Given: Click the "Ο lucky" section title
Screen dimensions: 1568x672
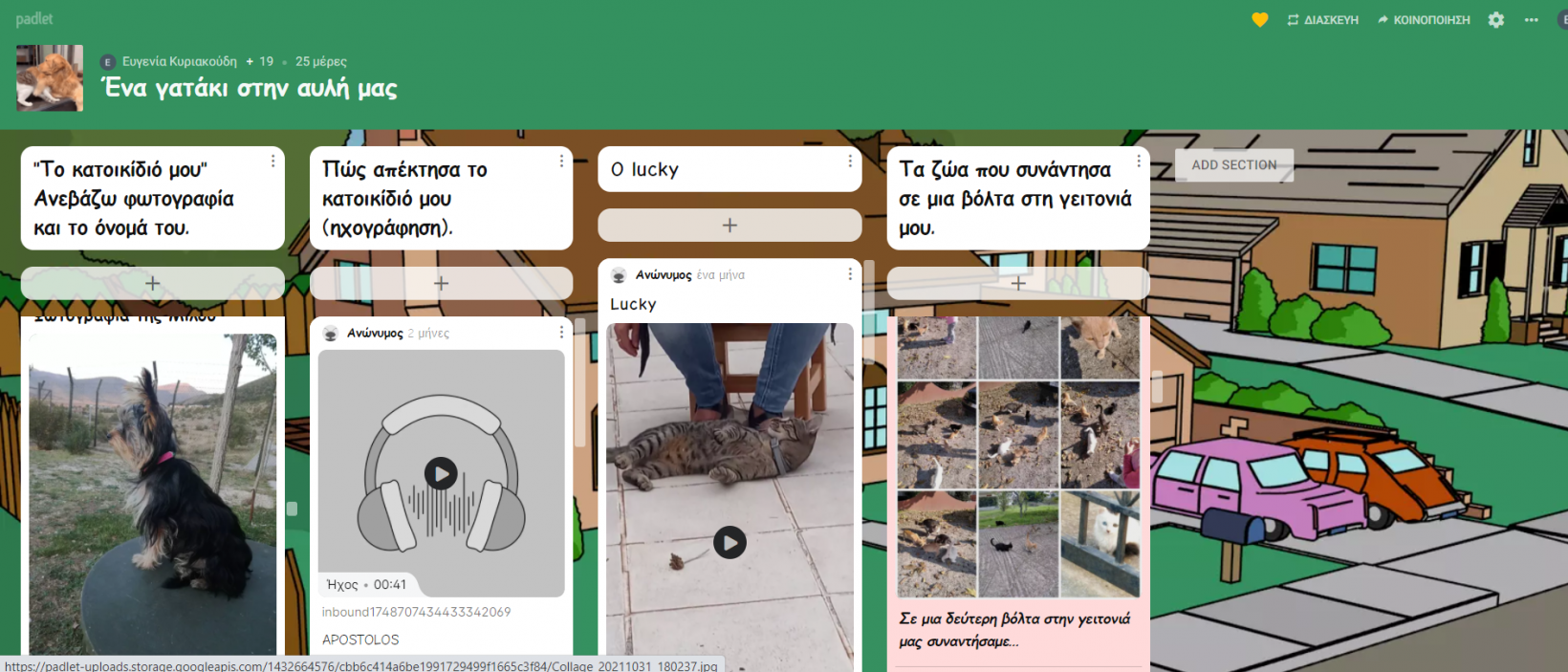Looking at the screenshot, I should (x=644, y=169).
